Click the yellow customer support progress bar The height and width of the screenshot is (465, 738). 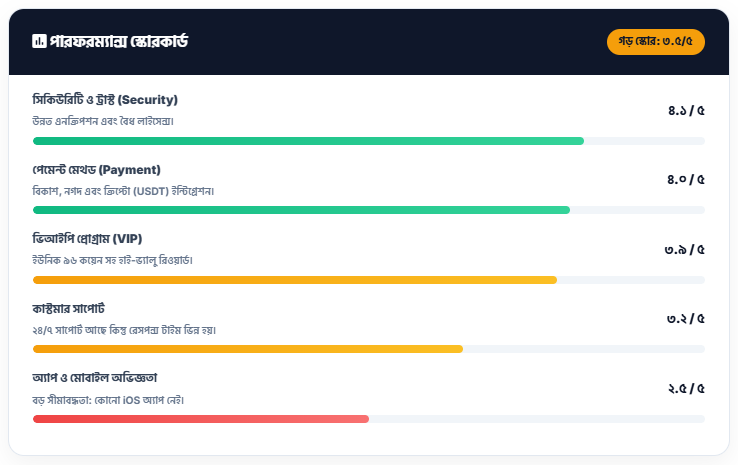point(248,349)
